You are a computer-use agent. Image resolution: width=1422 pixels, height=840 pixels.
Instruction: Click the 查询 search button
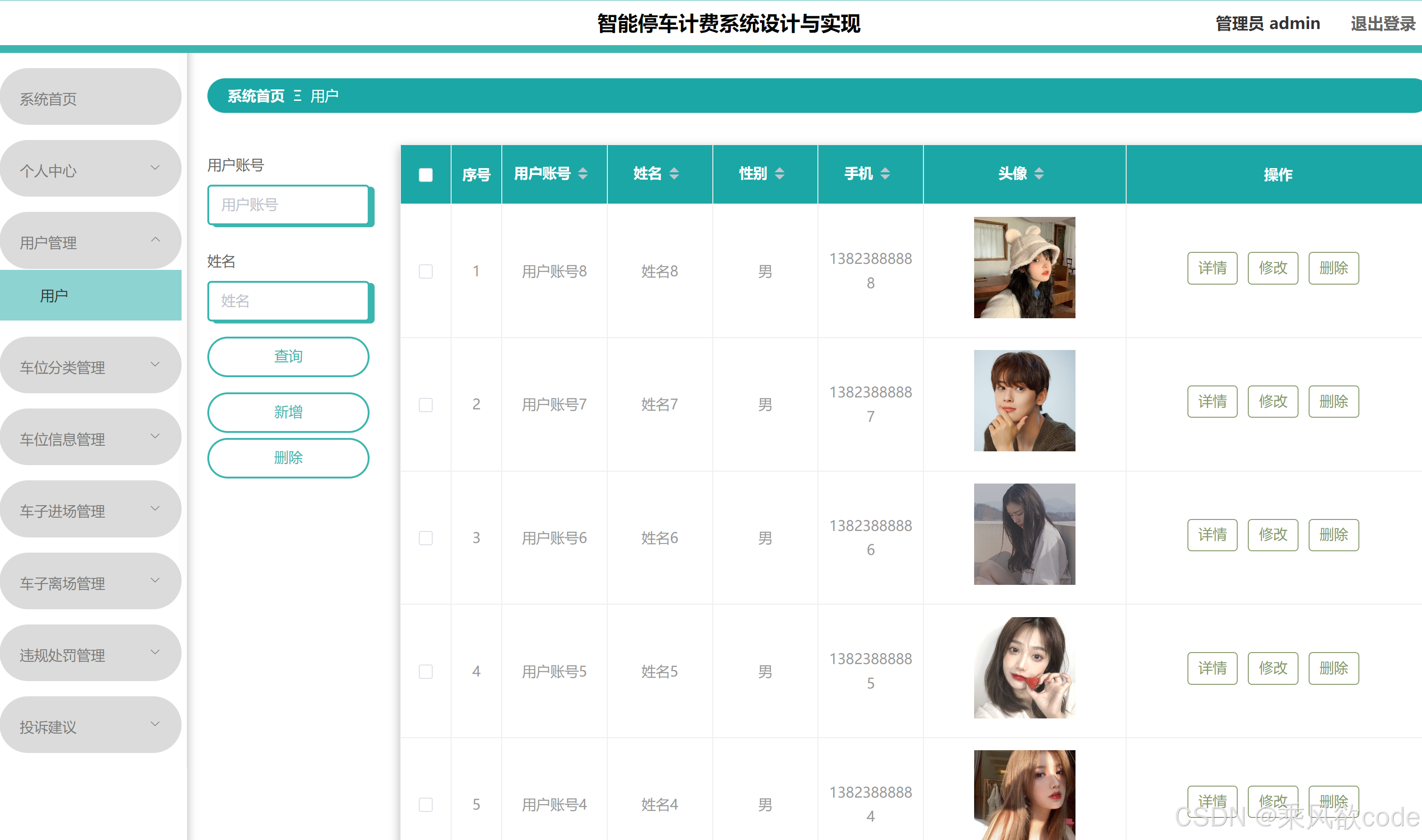click(288, 356)
